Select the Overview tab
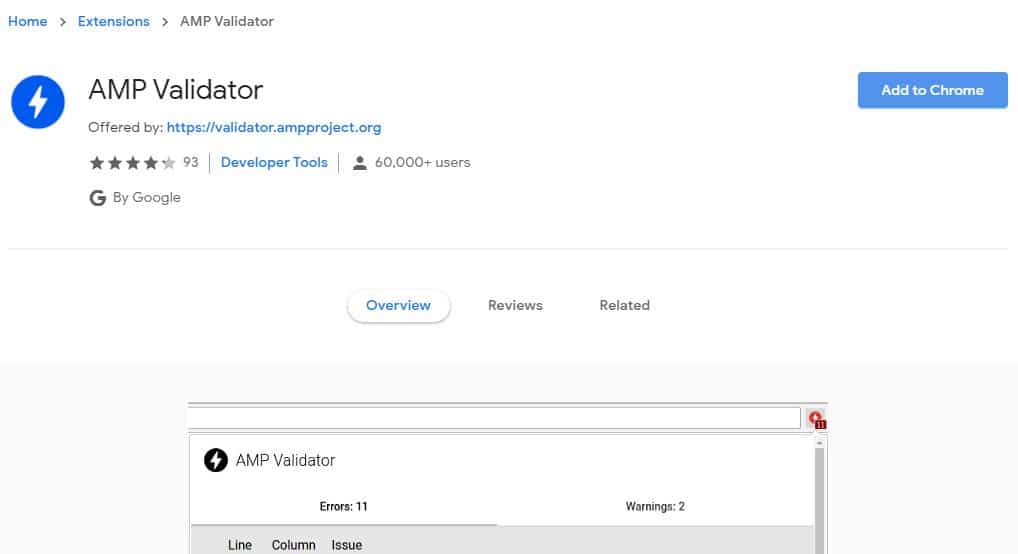The width and height of the screenshot is (1018, 554). 398,305
